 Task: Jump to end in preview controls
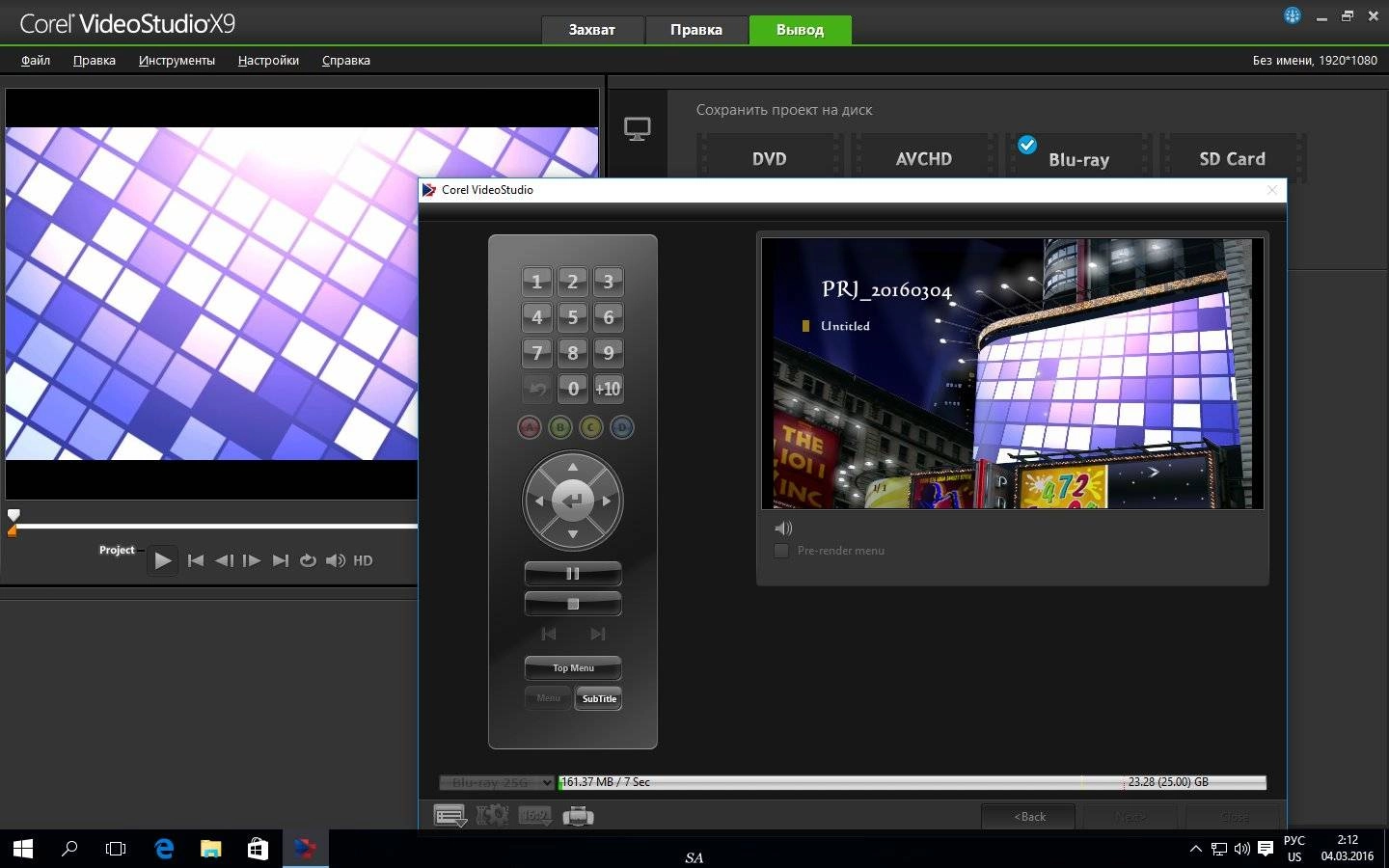pos(280,560)
